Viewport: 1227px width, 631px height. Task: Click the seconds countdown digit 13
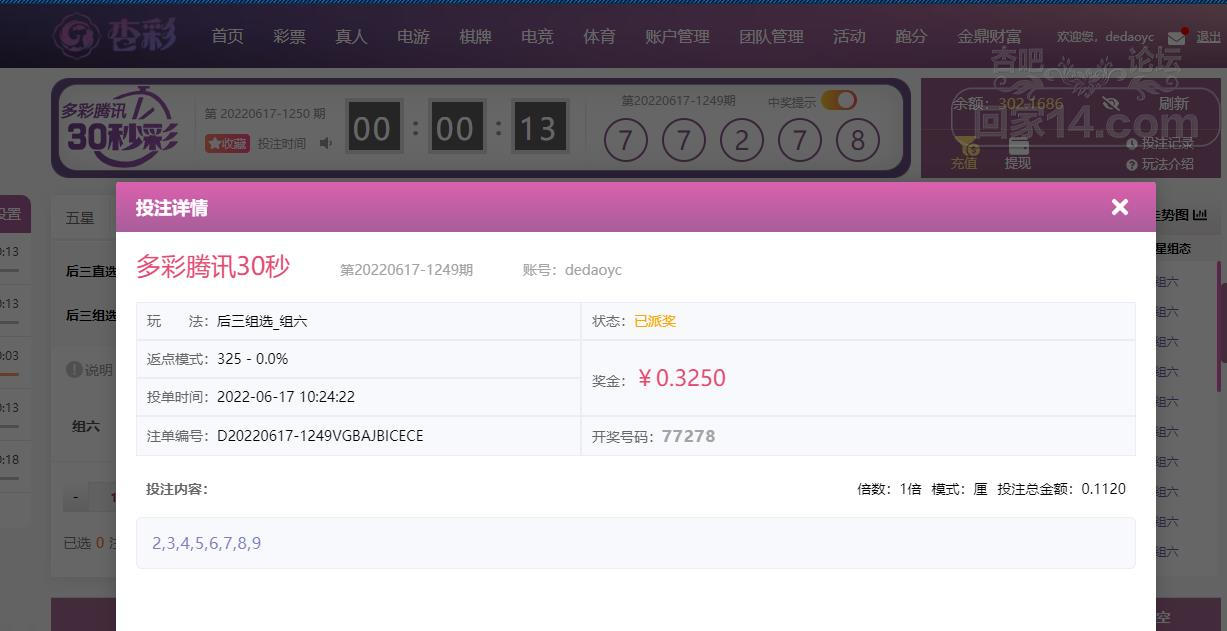point(538,128)
